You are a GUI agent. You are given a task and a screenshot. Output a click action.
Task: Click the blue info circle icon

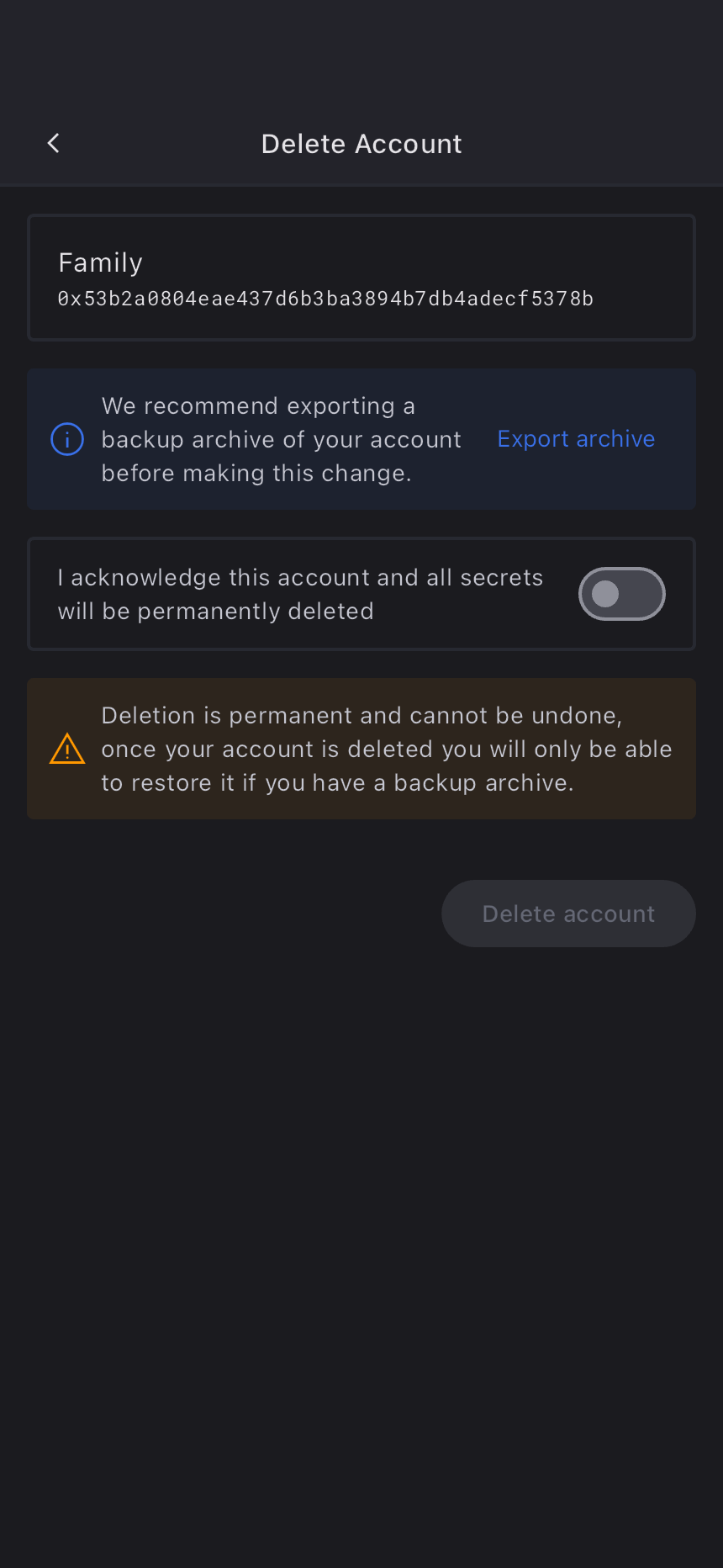coord(67,439)
